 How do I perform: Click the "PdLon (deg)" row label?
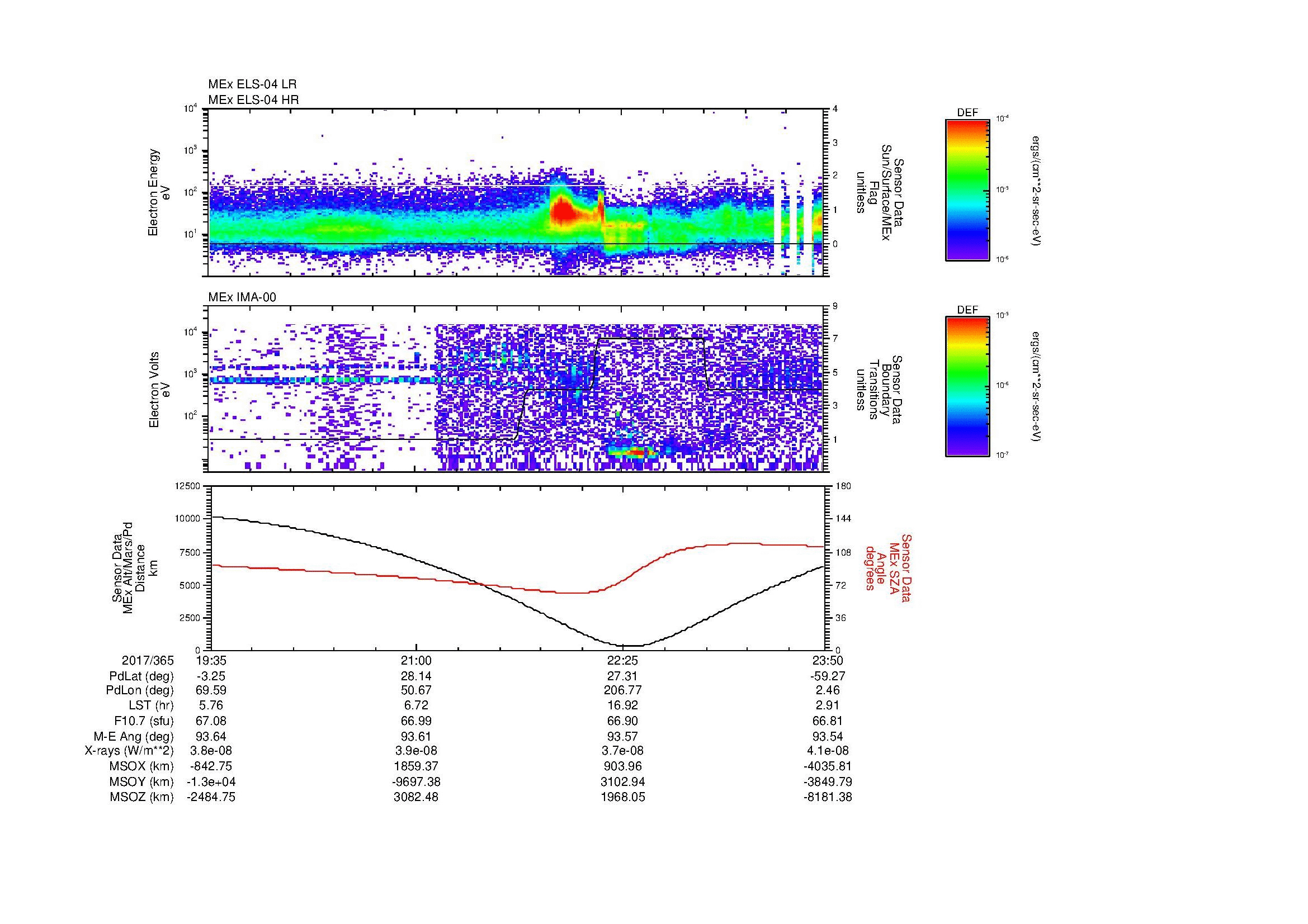click(x=140, y=690)
